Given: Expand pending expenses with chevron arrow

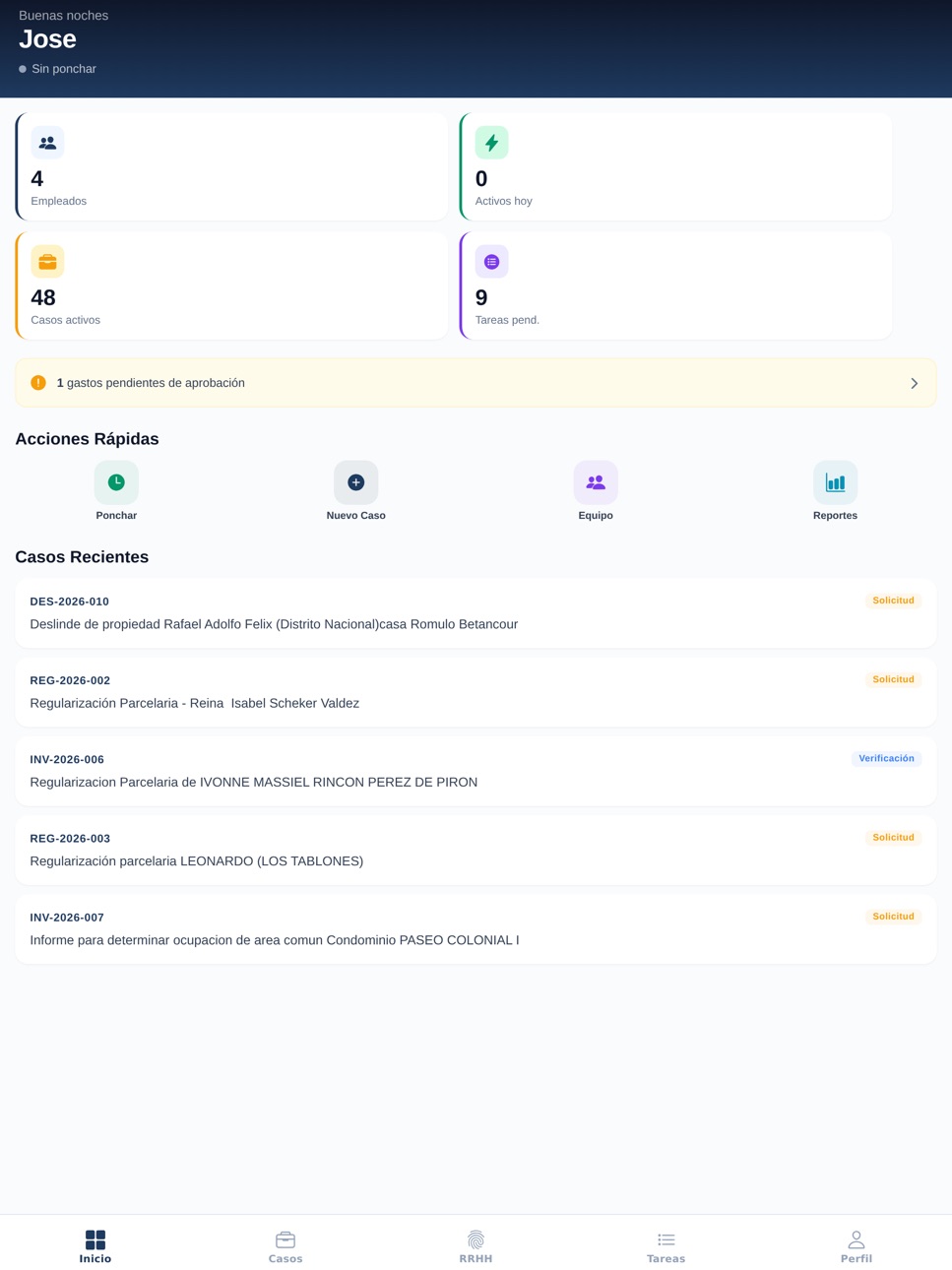Looking at the screenshot, I should coord(915,383).
